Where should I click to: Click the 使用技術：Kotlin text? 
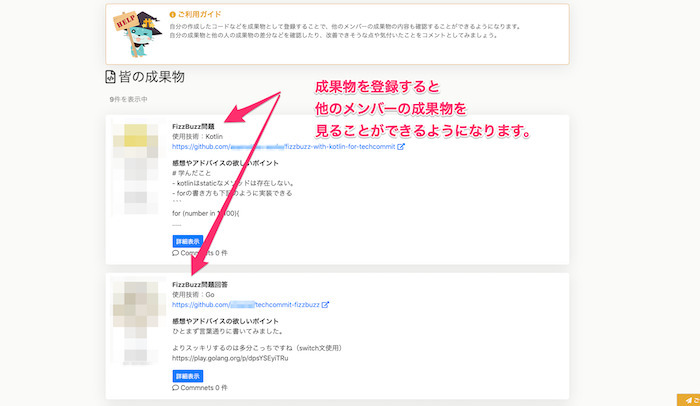point(197,137)
